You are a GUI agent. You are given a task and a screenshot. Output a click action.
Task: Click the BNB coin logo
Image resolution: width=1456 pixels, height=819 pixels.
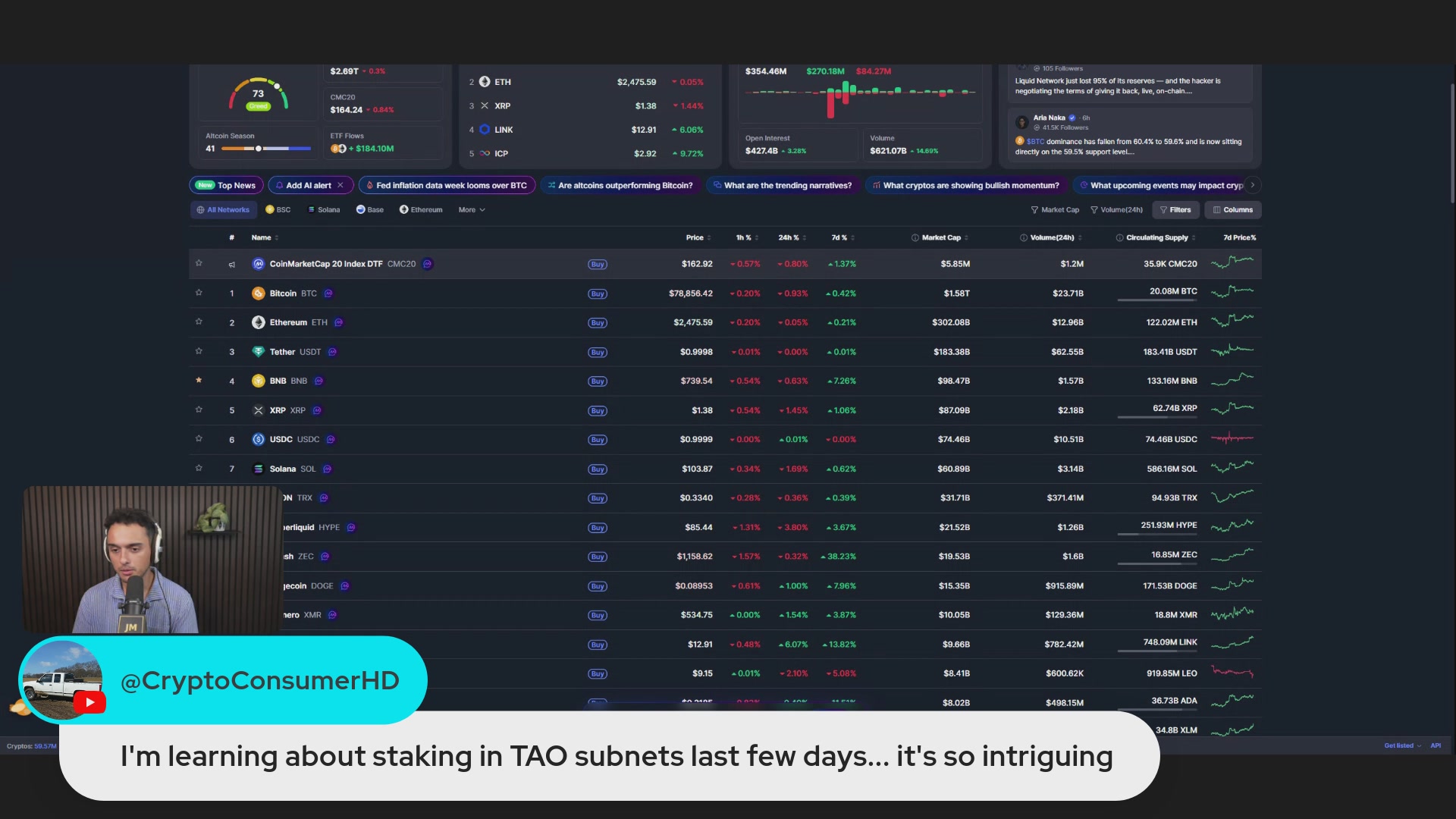258,381
